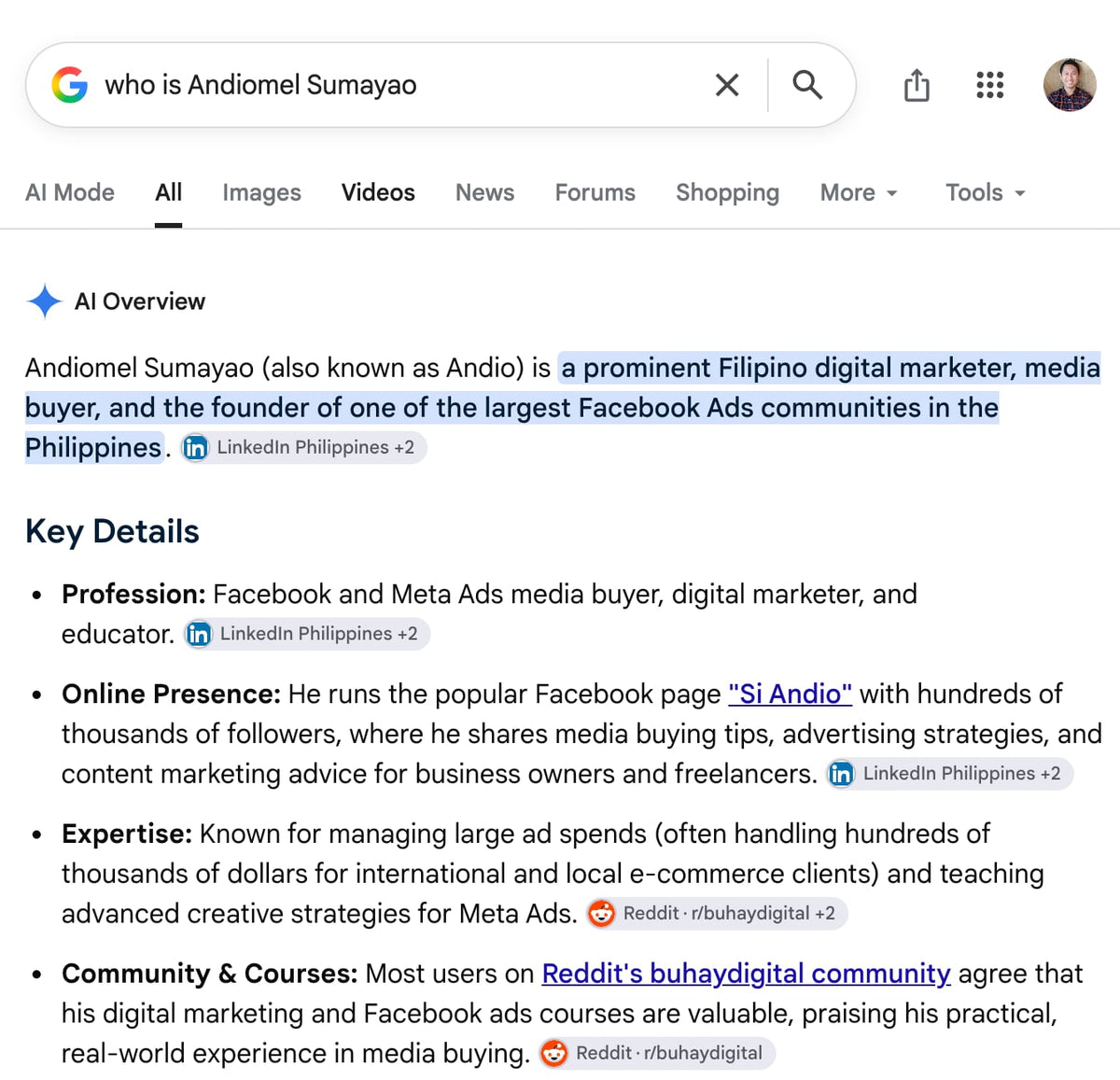
Task: Switch to the Forums tab
Action: coord(595,192)
